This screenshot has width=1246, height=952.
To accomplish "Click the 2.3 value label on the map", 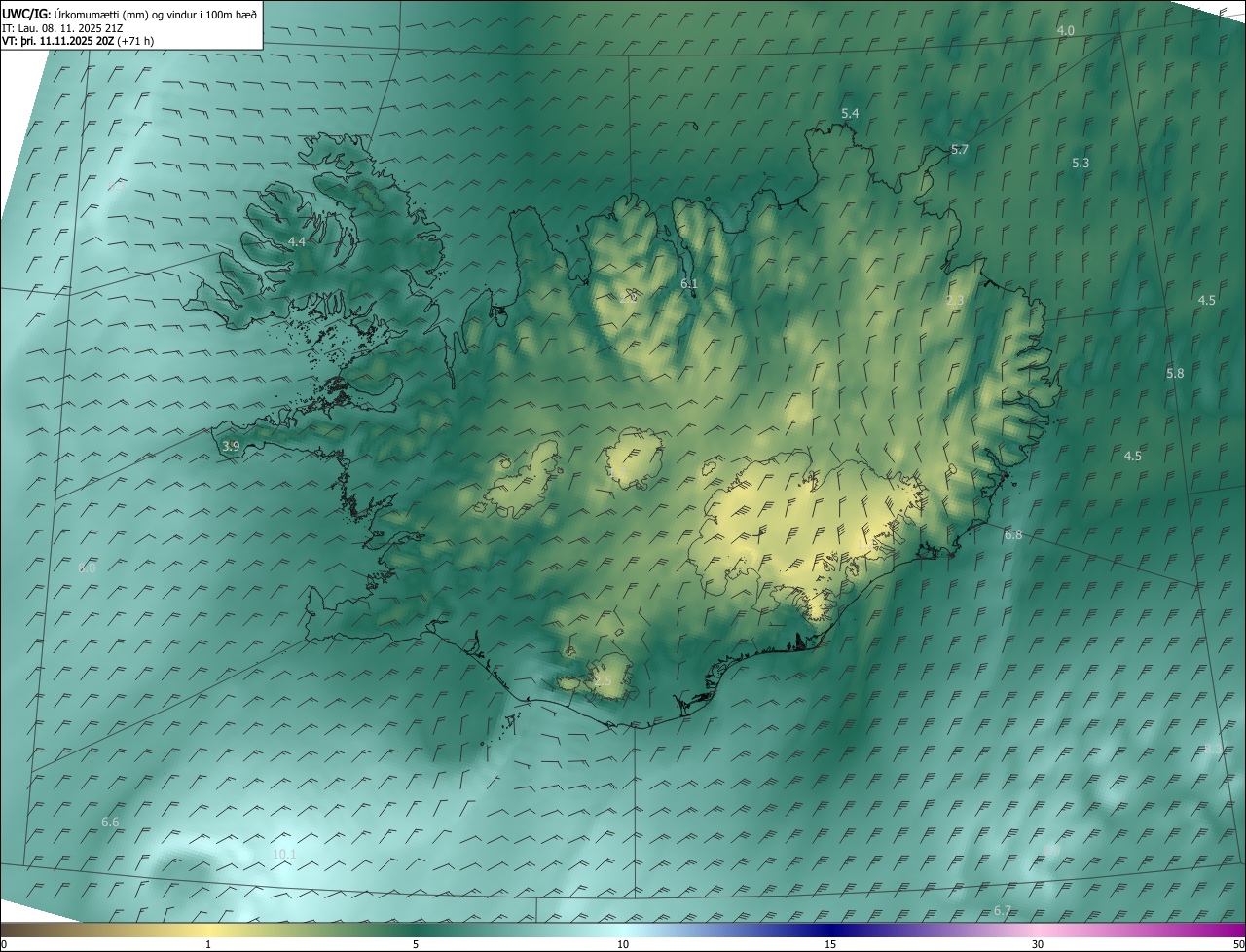I will tap(955, 301).
